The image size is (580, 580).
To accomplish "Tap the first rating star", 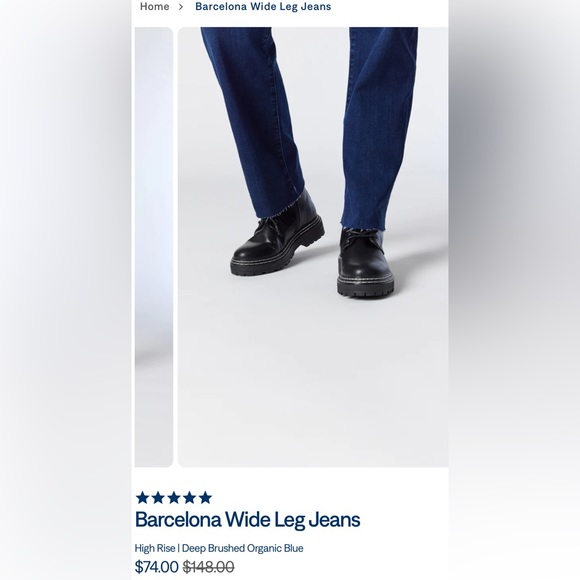I will [142, 498].
